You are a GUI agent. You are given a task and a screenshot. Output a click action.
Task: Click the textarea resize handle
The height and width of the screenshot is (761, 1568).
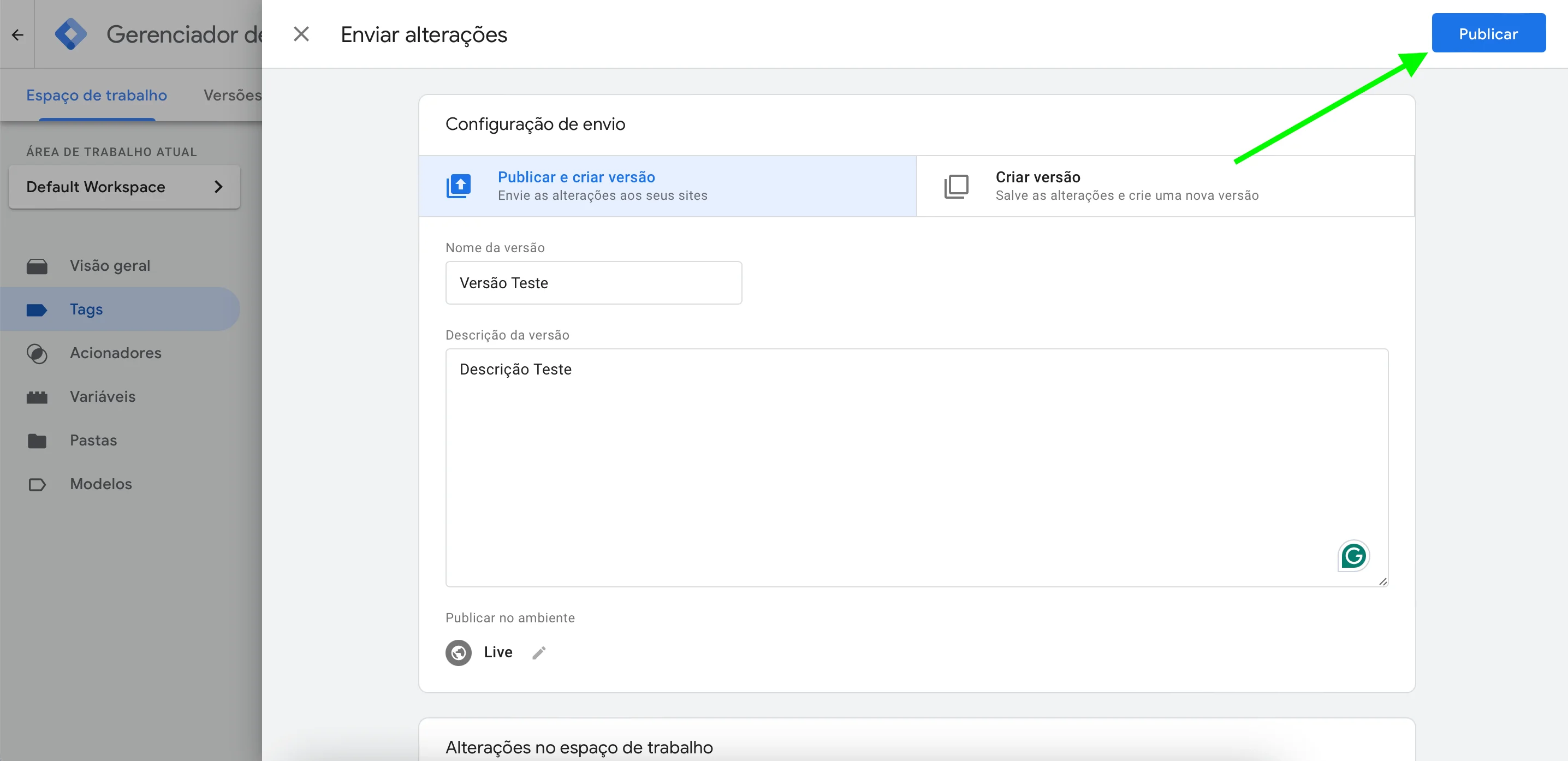[x=1382, y=581]
